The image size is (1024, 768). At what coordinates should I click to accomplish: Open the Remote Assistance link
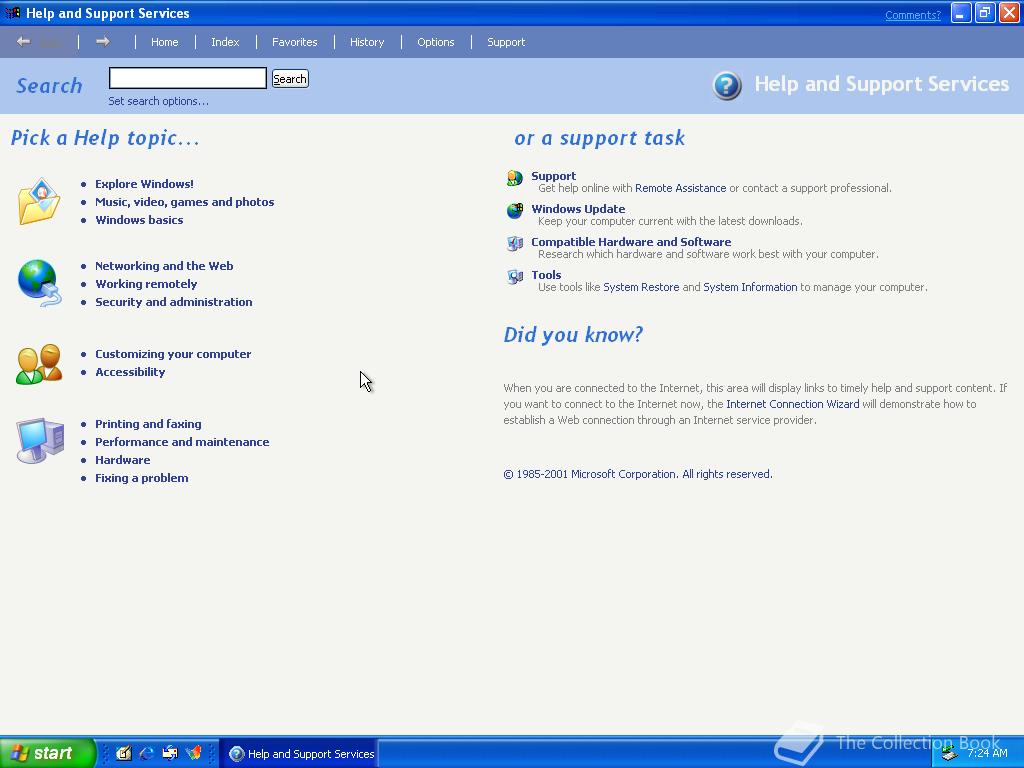point(680,188)
